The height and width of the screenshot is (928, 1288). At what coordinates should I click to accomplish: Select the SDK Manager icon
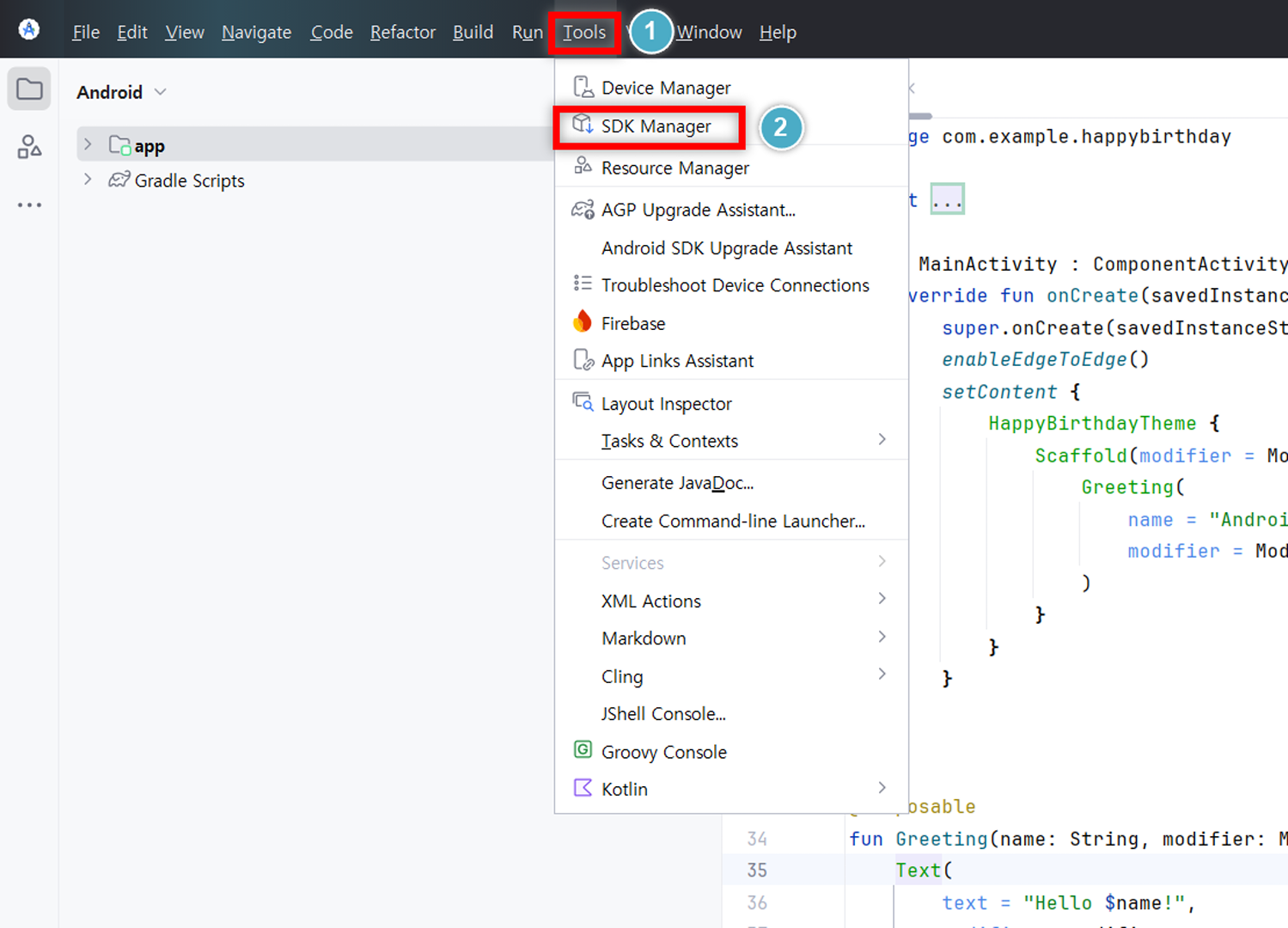pyautogui.click(x=583, y=125)
